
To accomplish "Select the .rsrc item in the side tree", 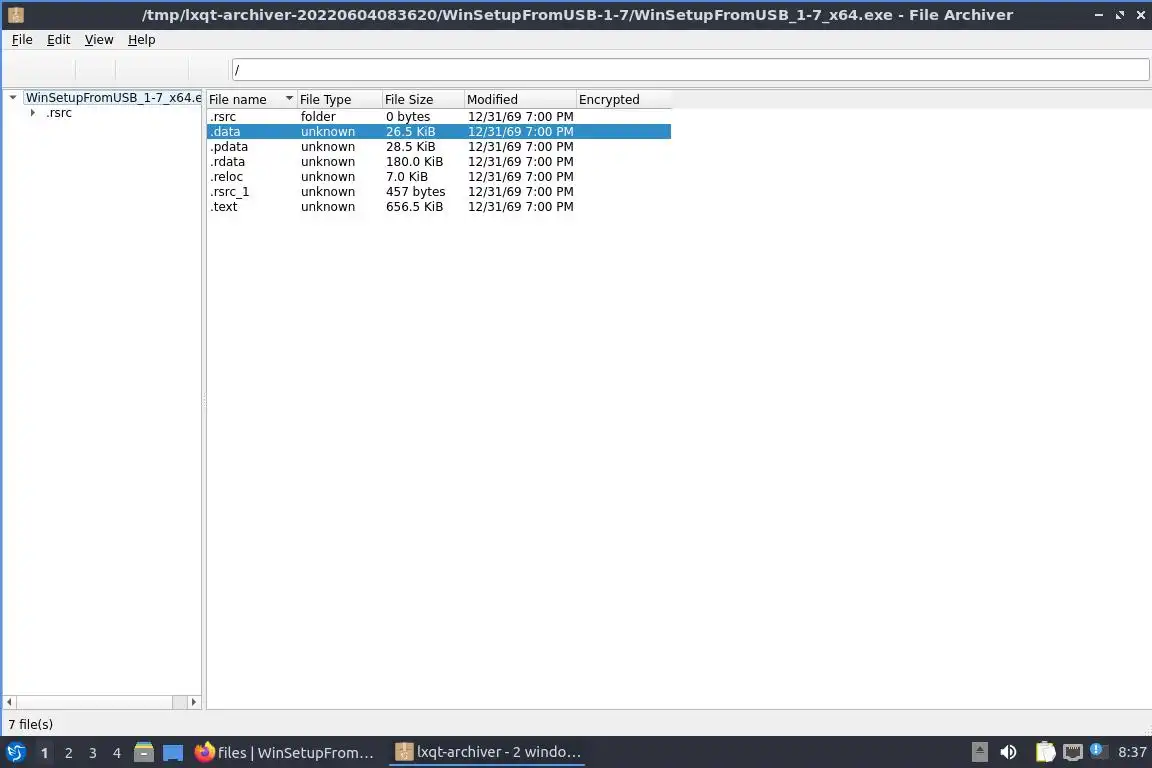I will 59,112.
